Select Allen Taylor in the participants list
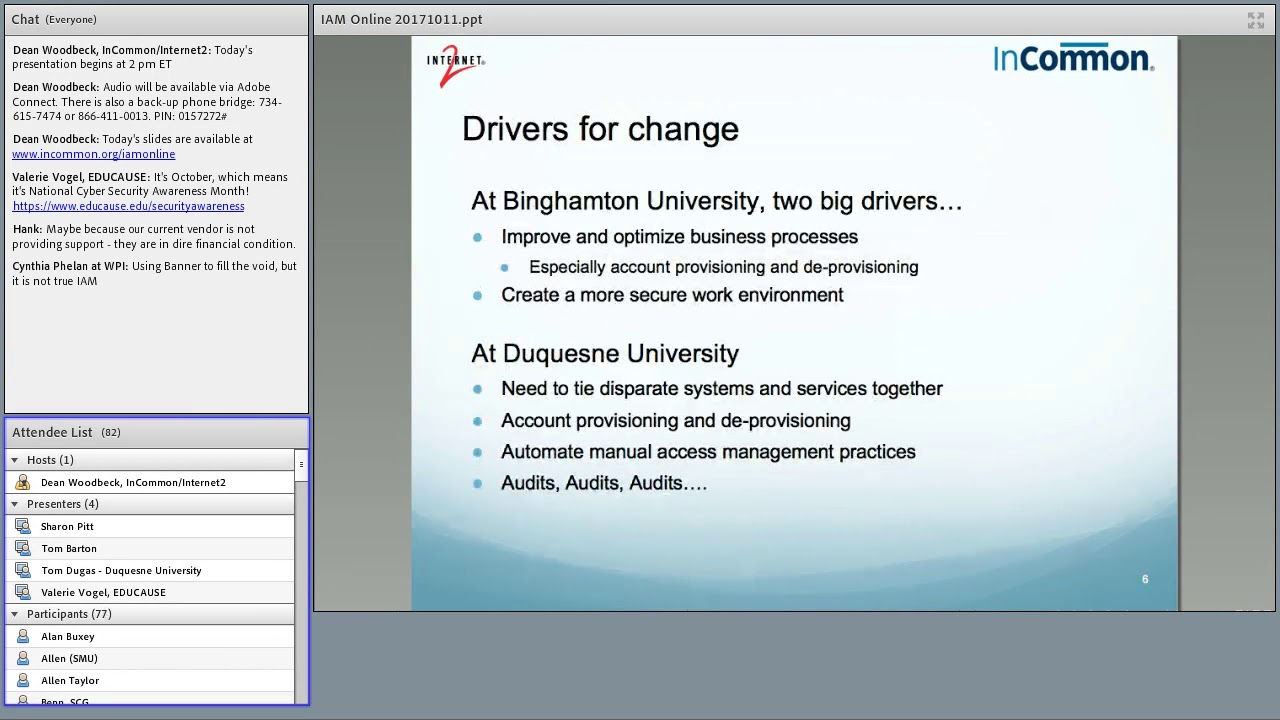1280x720 pixels. pyautogui.click(x=150, y=681)
